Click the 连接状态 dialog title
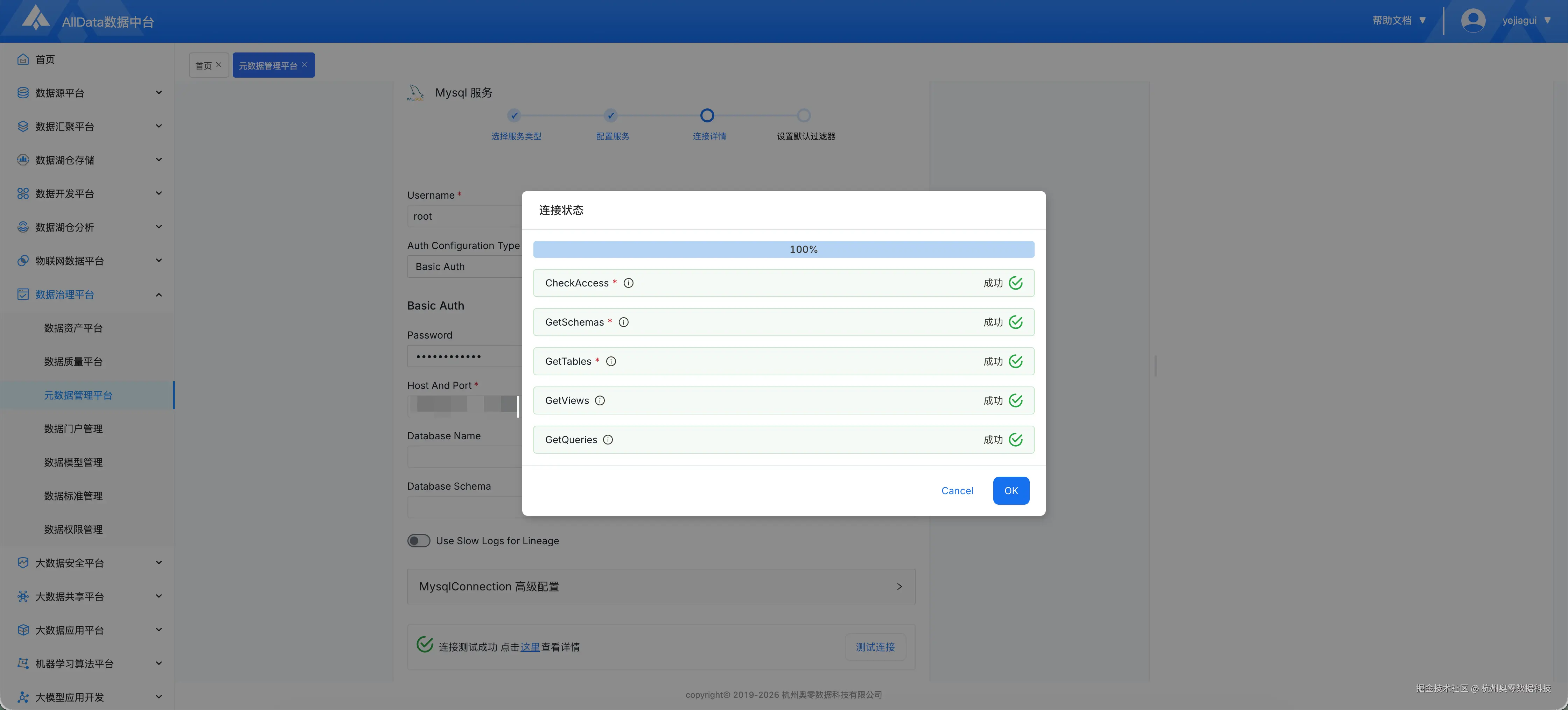This screenshot has height=710, width=1568. [561, 210]
